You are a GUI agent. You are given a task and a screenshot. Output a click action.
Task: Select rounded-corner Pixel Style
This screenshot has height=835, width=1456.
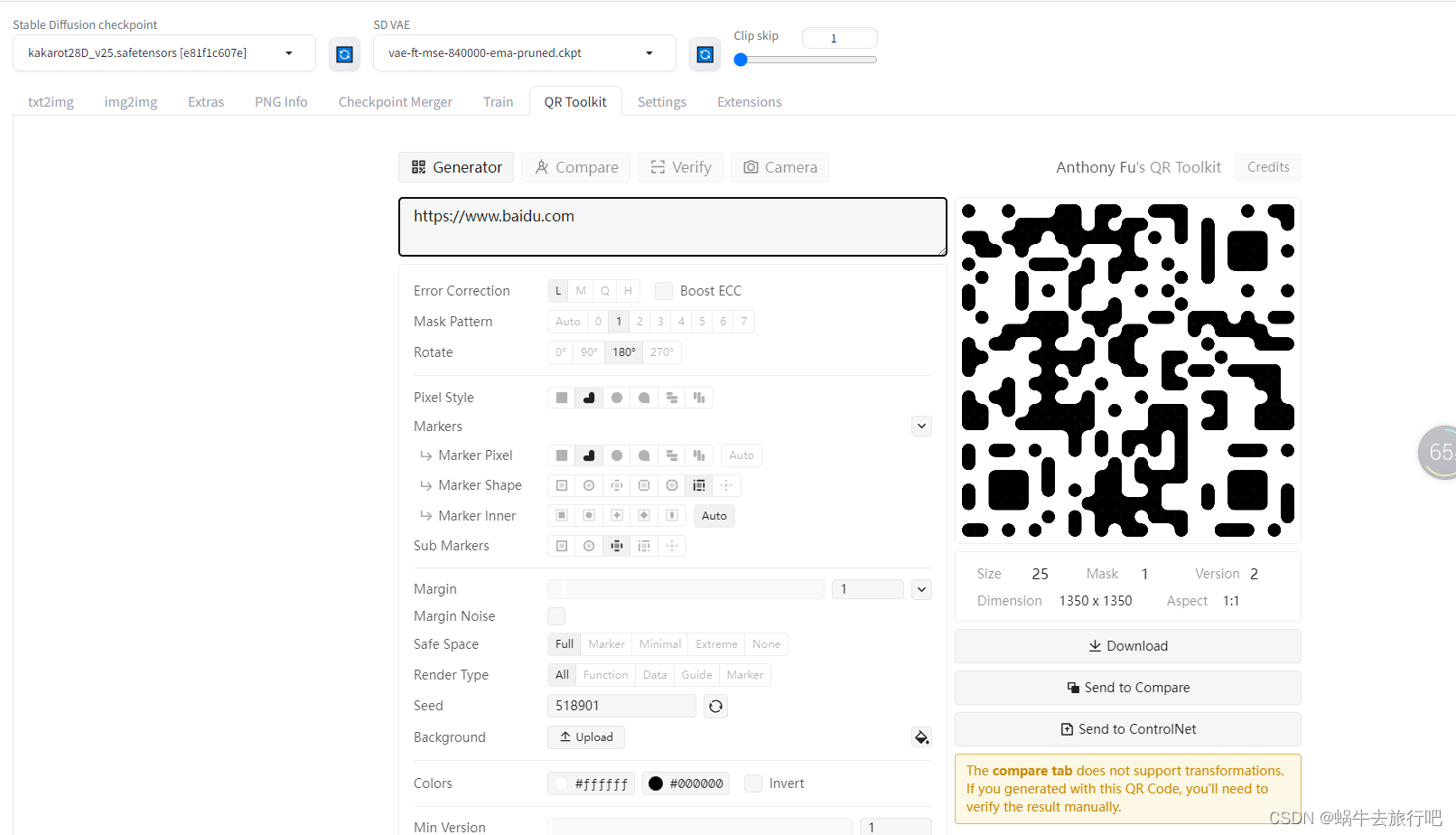click(x=589, y=398)
